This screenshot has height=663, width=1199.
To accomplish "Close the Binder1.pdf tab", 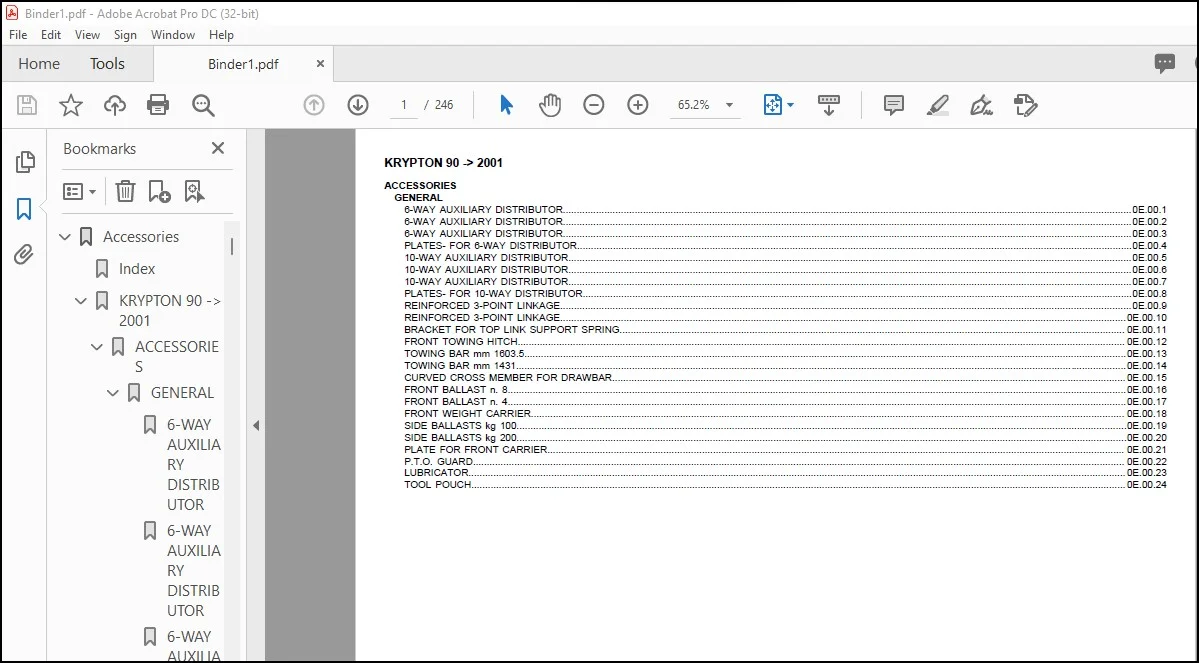I will [x=320, y=63].
